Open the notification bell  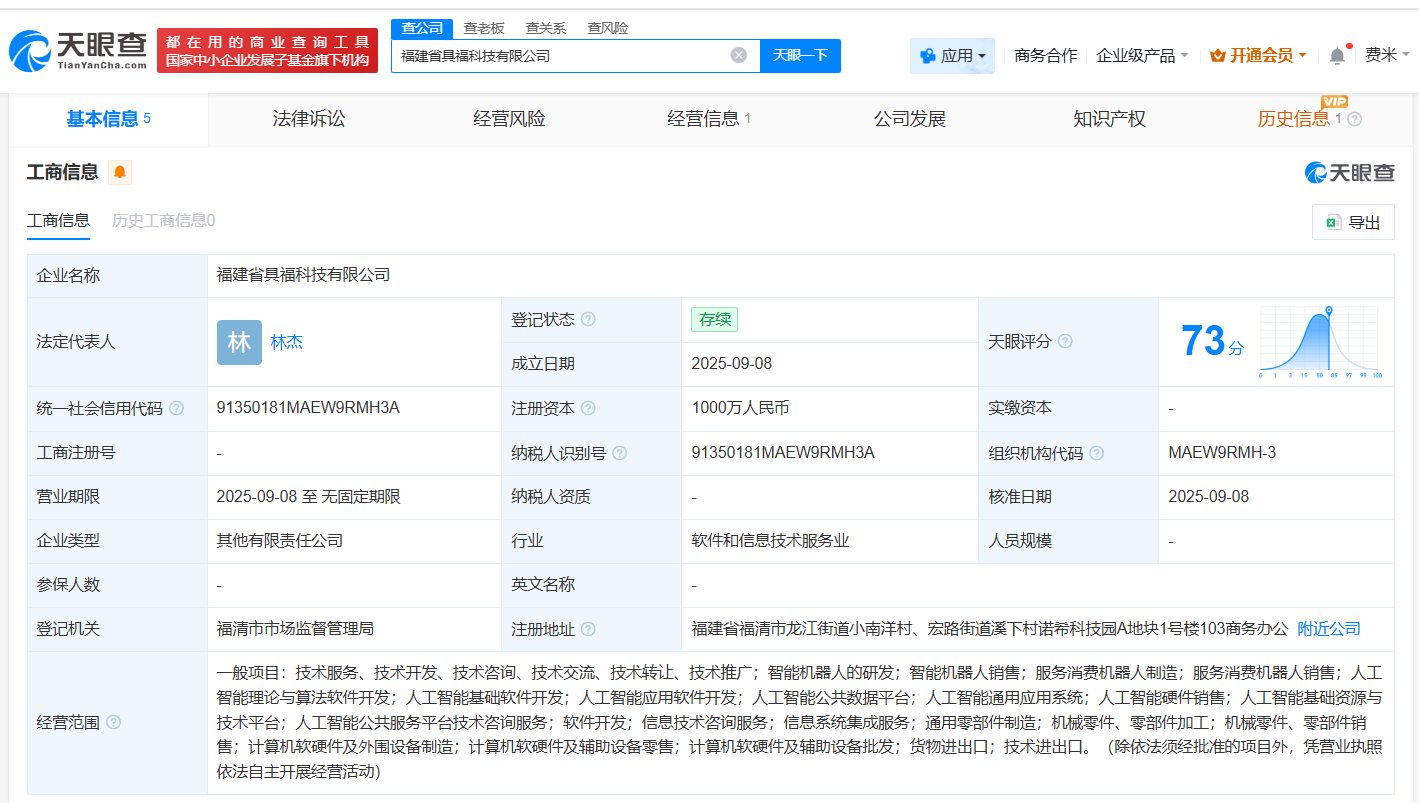(1335, 55)
